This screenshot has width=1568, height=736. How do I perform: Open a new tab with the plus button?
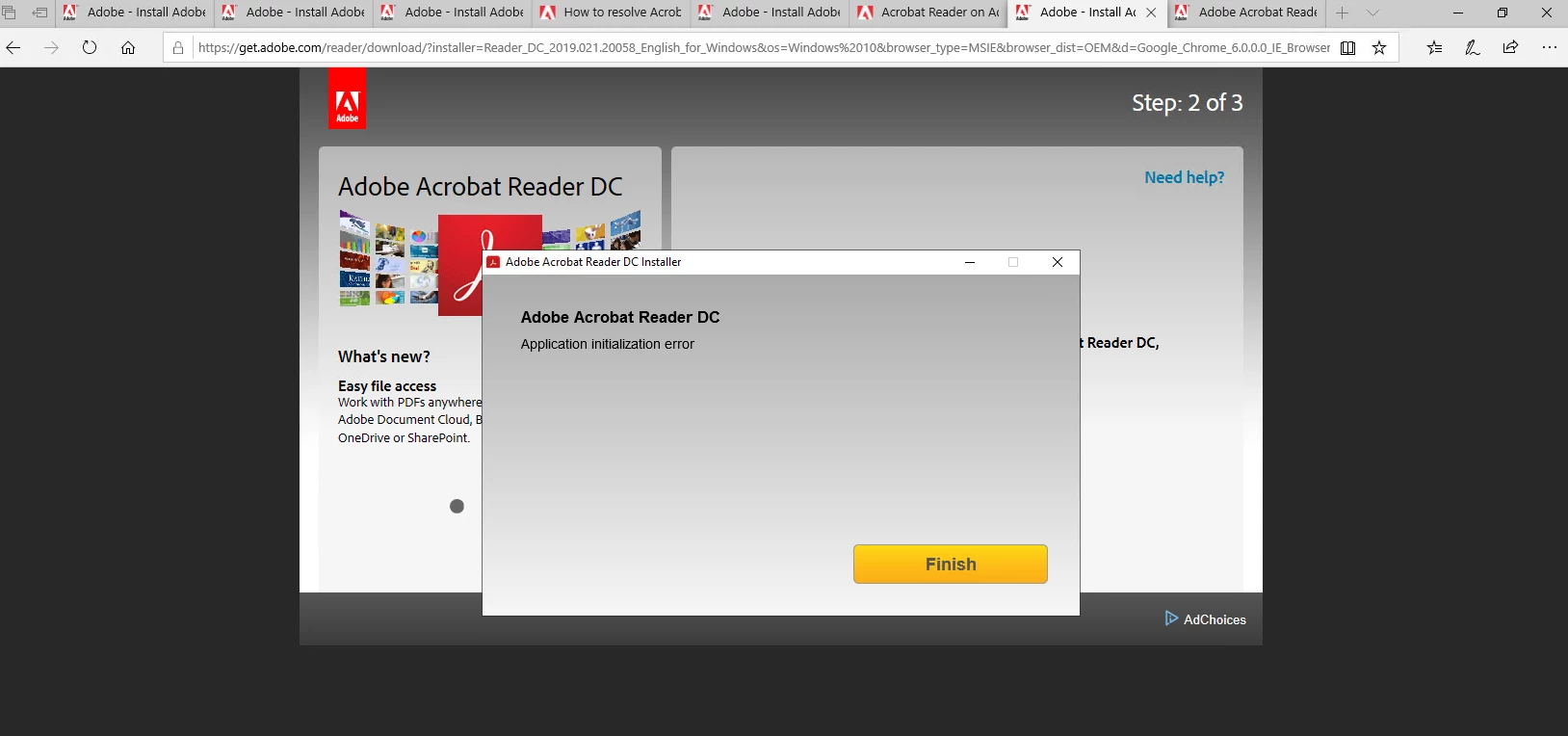[1342, 13]
